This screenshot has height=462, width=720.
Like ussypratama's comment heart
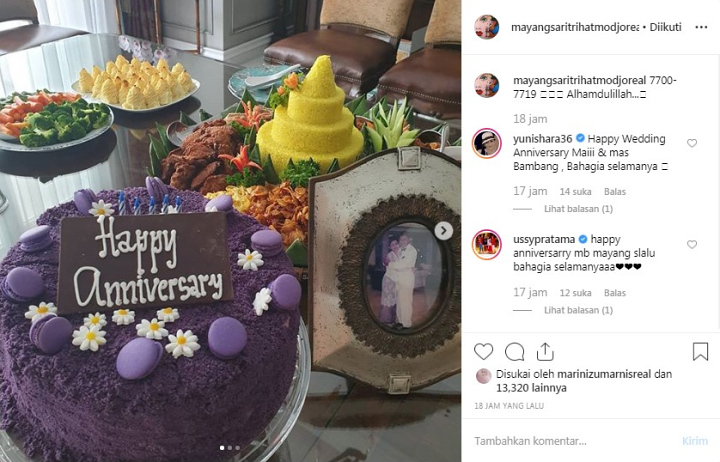pos(692,244)
